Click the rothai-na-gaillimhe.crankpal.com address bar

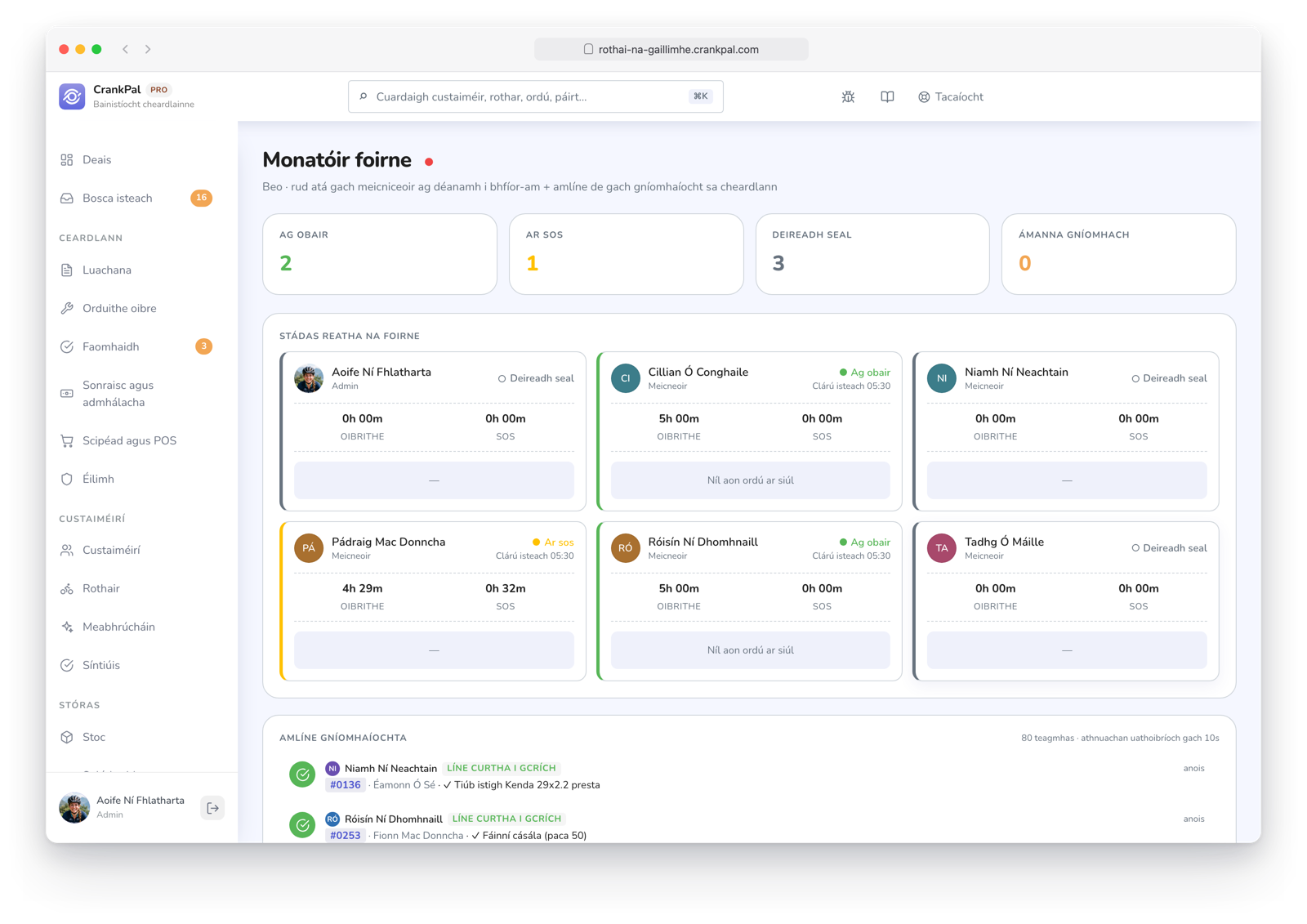click(671, 49)
